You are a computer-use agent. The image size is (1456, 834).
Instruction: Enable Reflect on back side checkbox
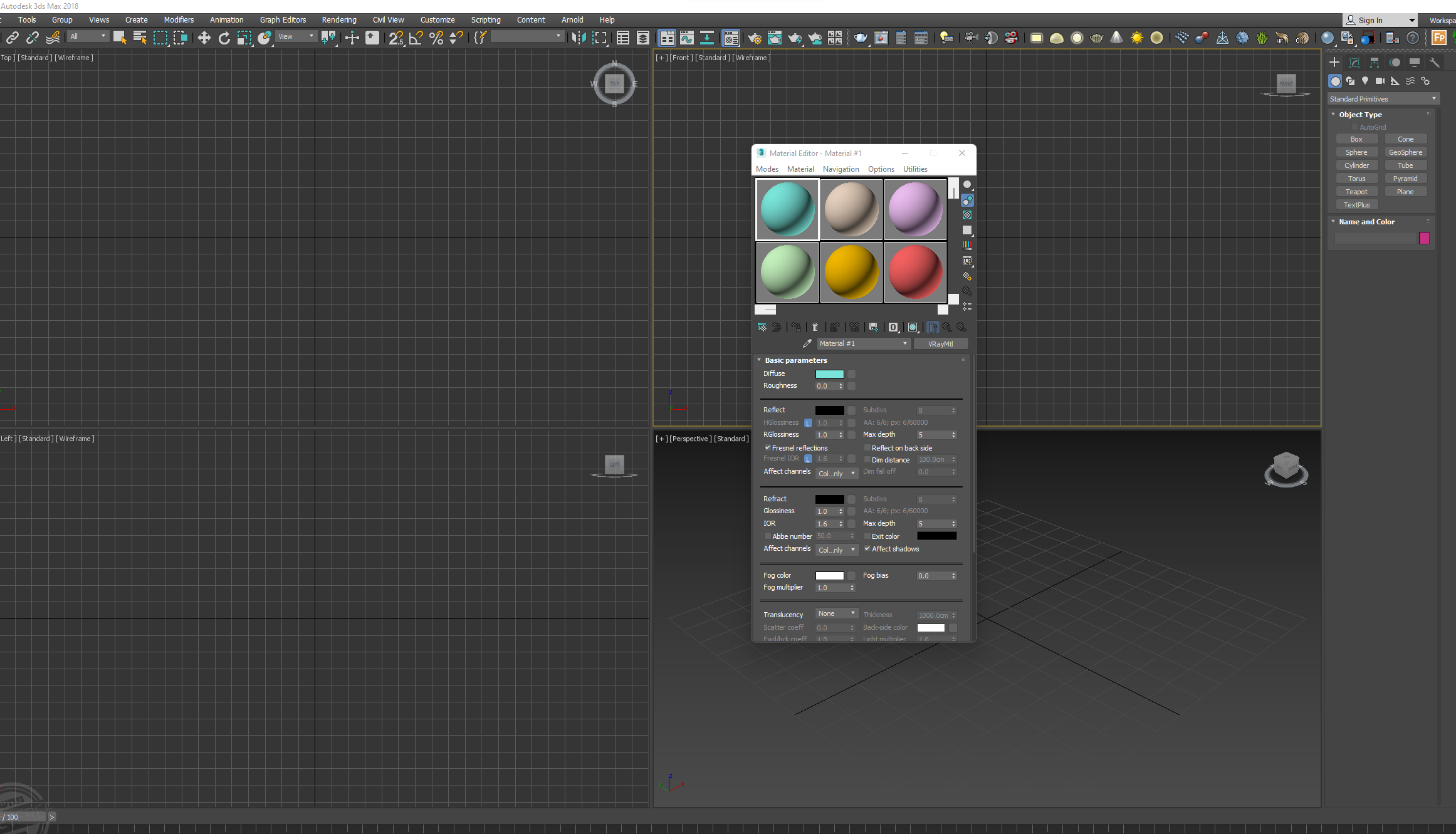click(867, 448)
